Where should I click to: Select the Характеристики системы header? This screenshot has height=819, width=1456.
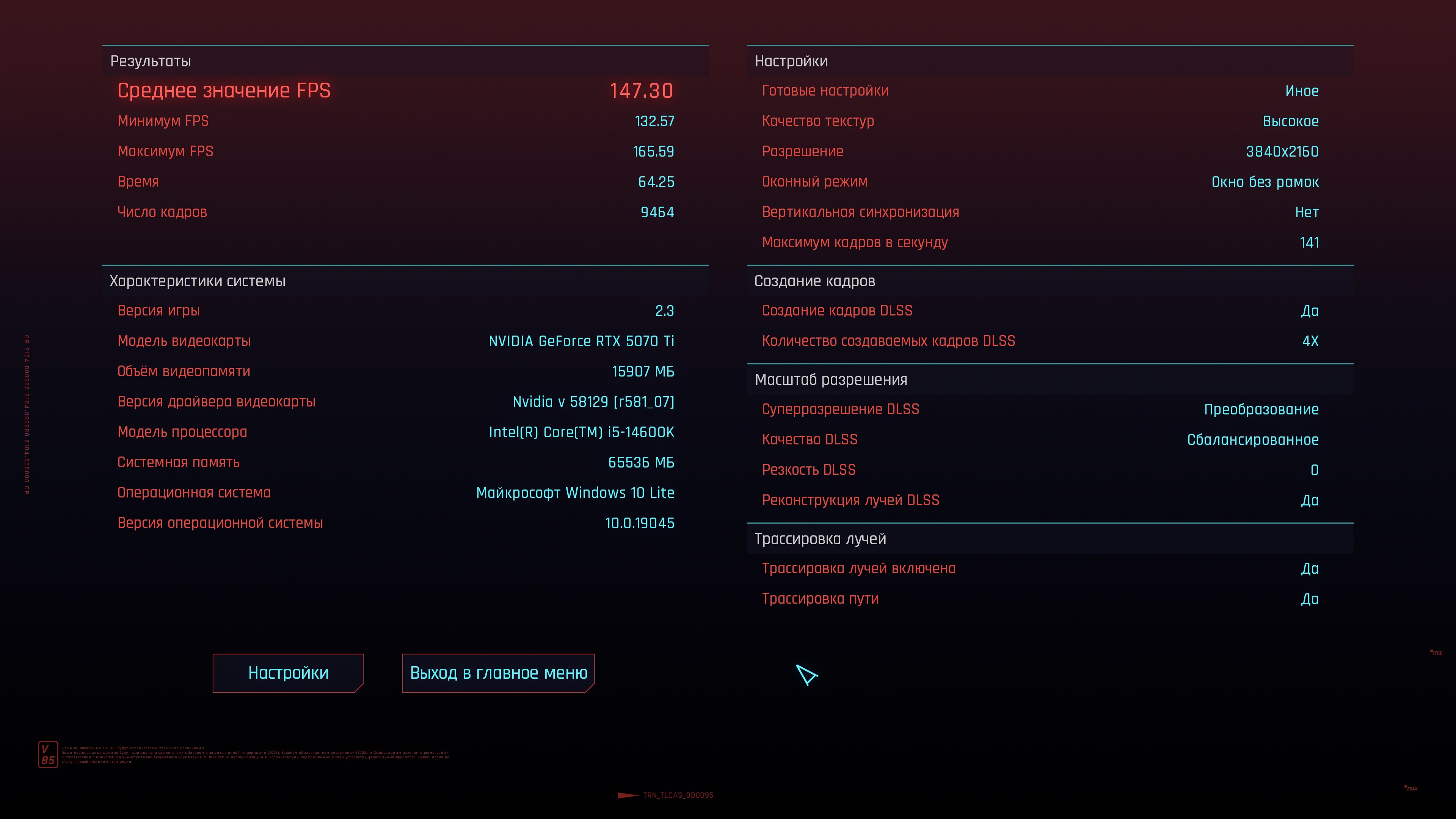(x=197, y=281)
